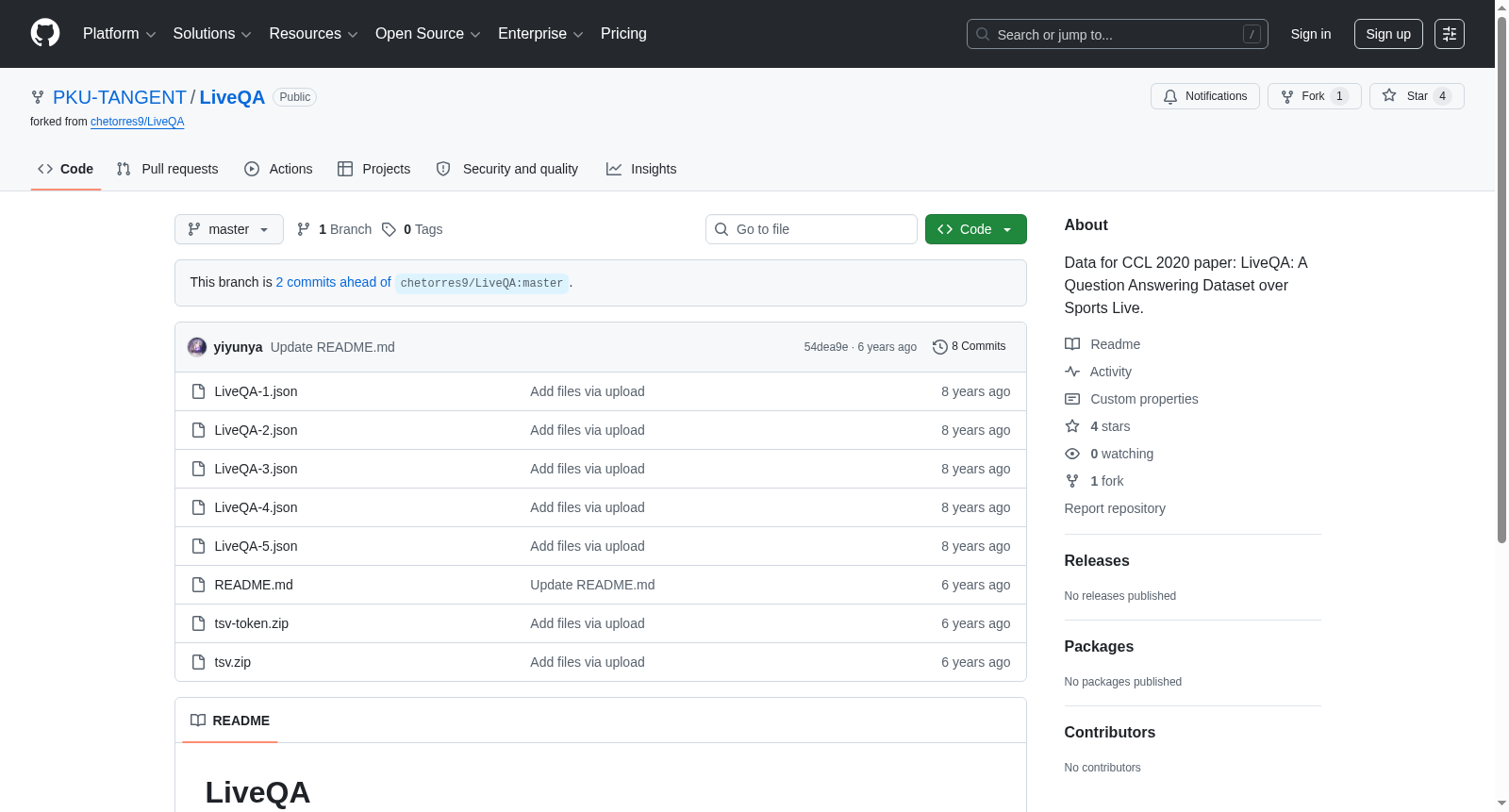This screenshot has width=1509, height=812.
Task: Open the Releases heading link
Action: click(x=1097, y=560)
